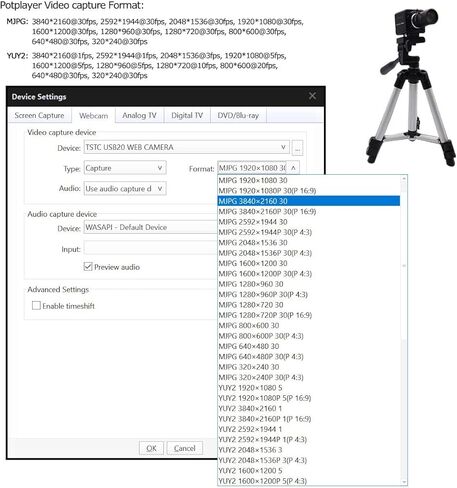Image resolution: width=457 pixels, height=488 pixels.
Task: Select YUY2 1600×1200P 5(P 4:3)
Action: [x=309, y=481]
